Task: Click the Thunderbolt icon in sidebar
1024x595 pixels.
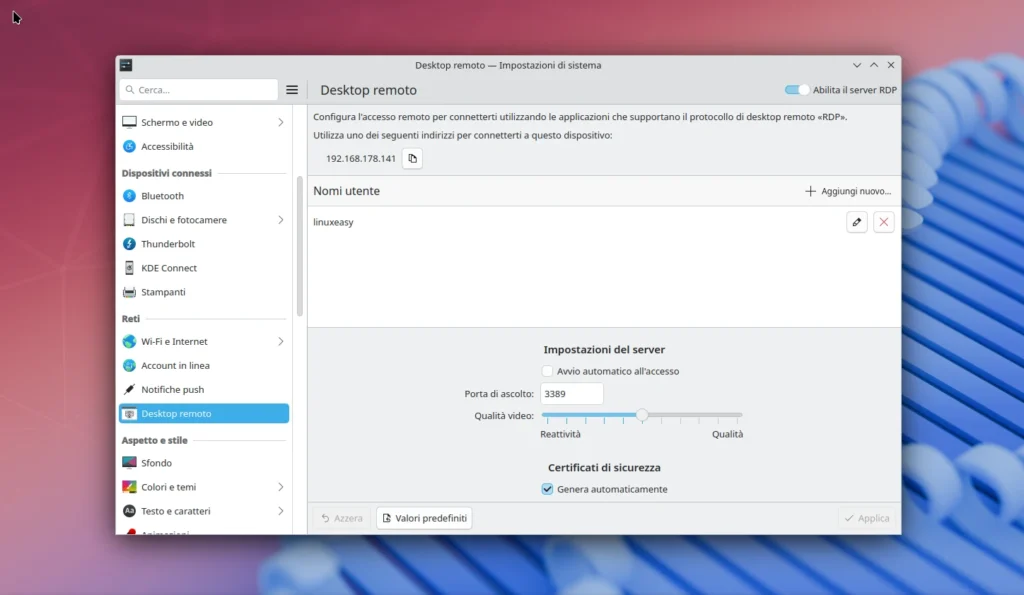Action: point(129,244)
